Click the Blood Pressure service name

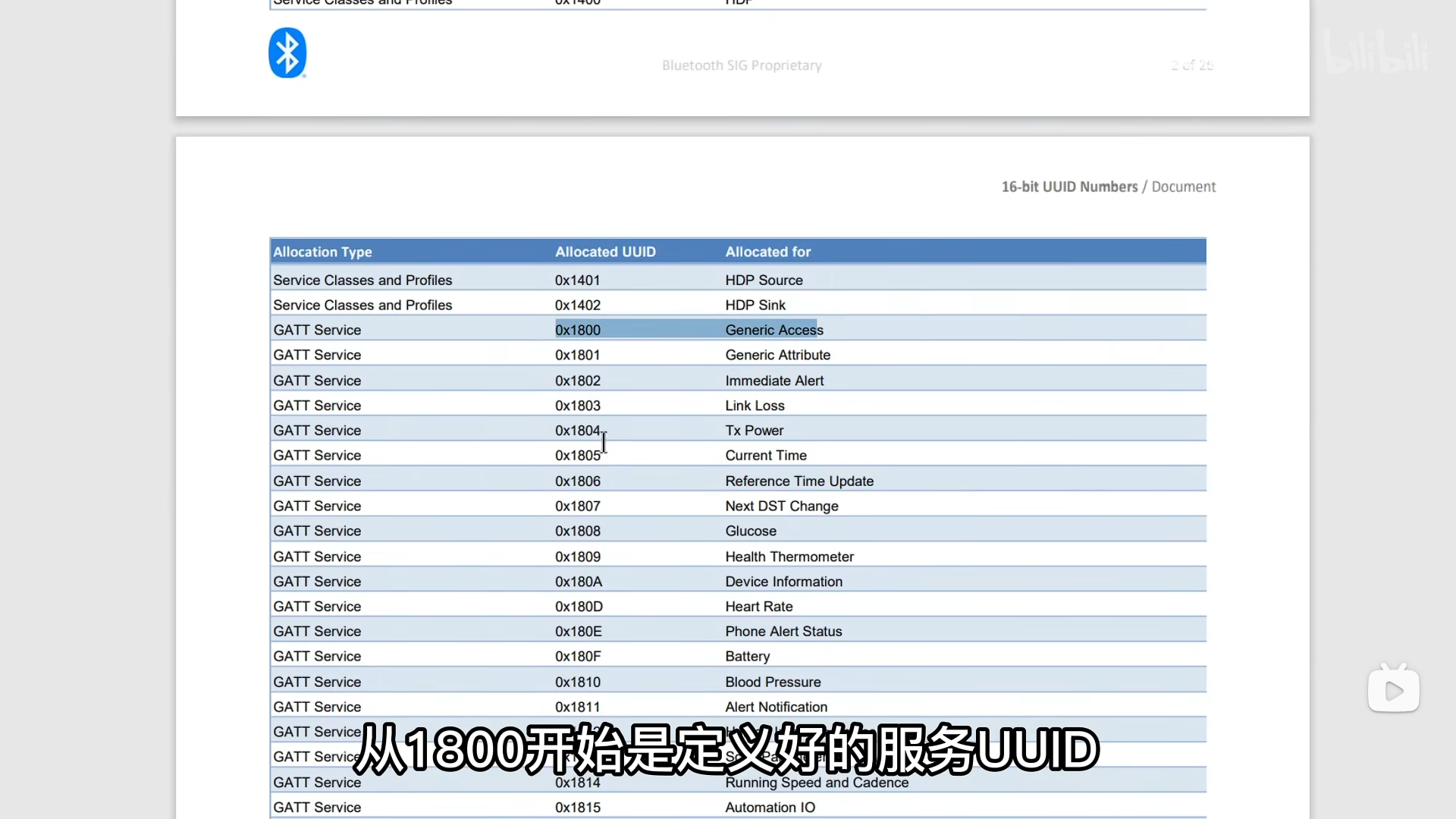773,682
